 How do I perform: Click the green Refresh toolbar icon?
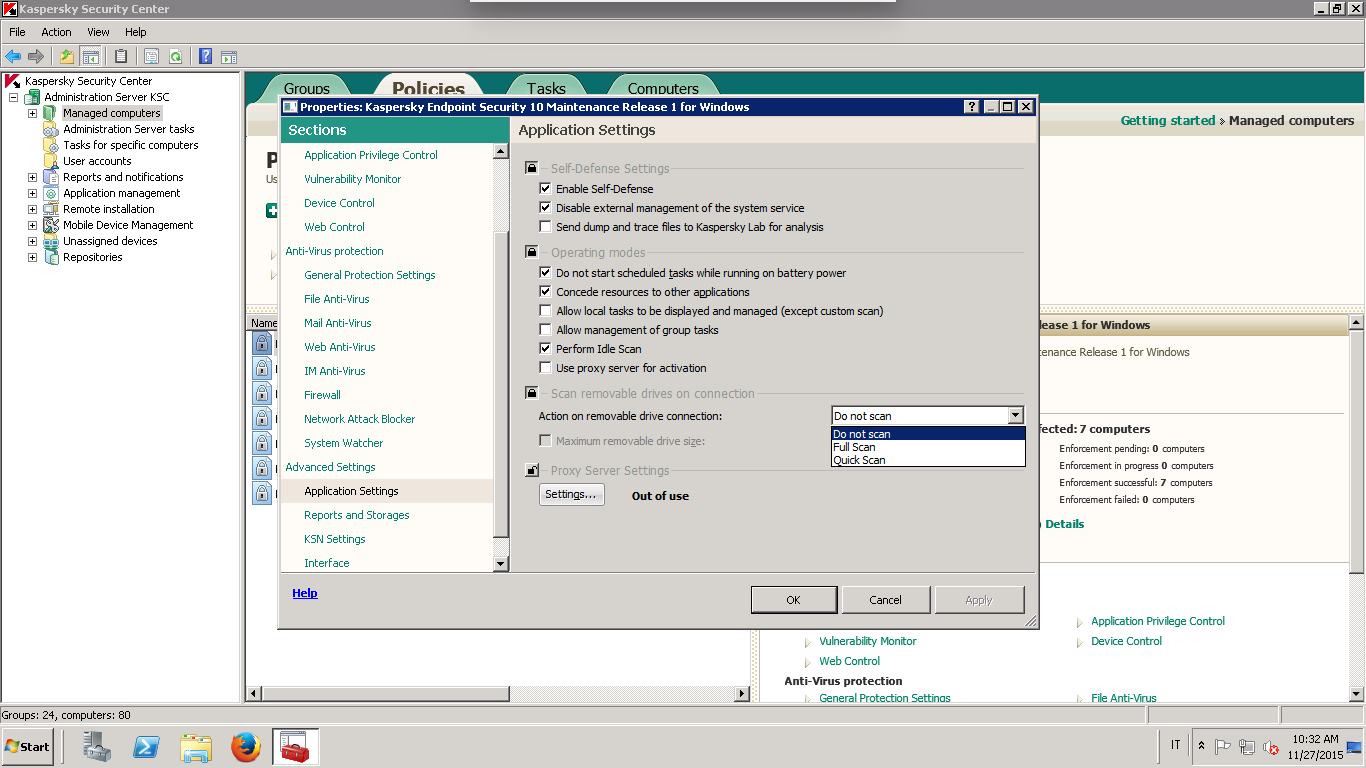point(175,56)
